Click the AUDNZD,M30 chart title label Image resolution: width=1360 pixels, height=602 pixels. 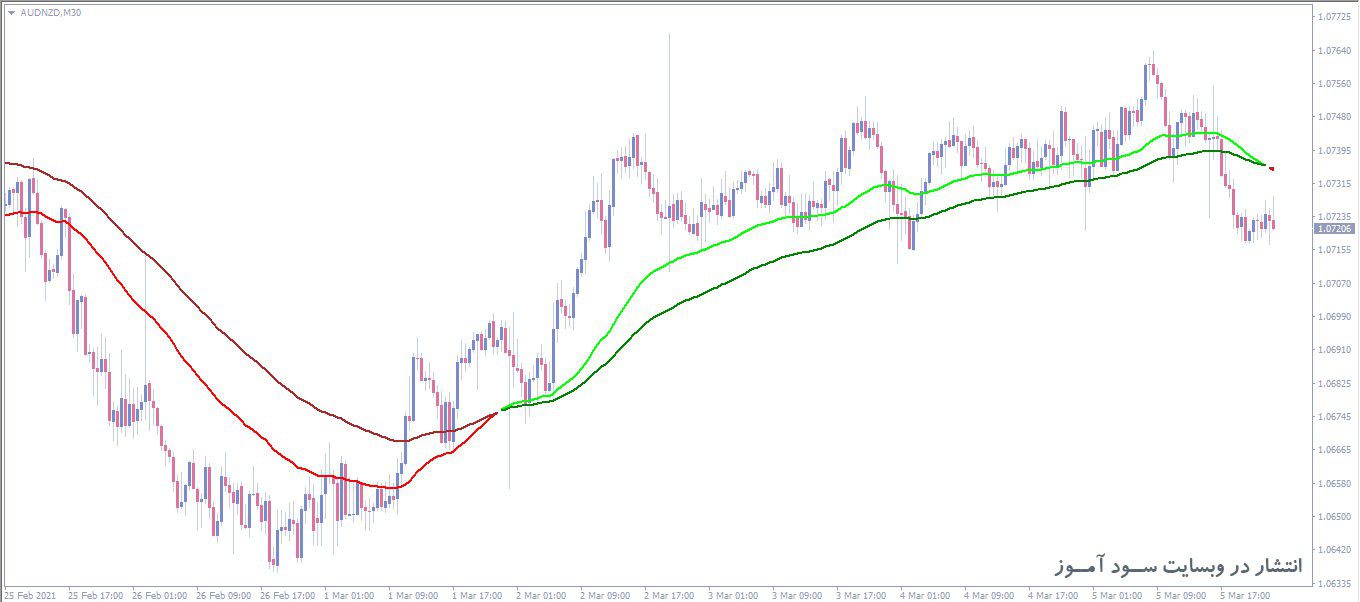click(x=50, y=13)
